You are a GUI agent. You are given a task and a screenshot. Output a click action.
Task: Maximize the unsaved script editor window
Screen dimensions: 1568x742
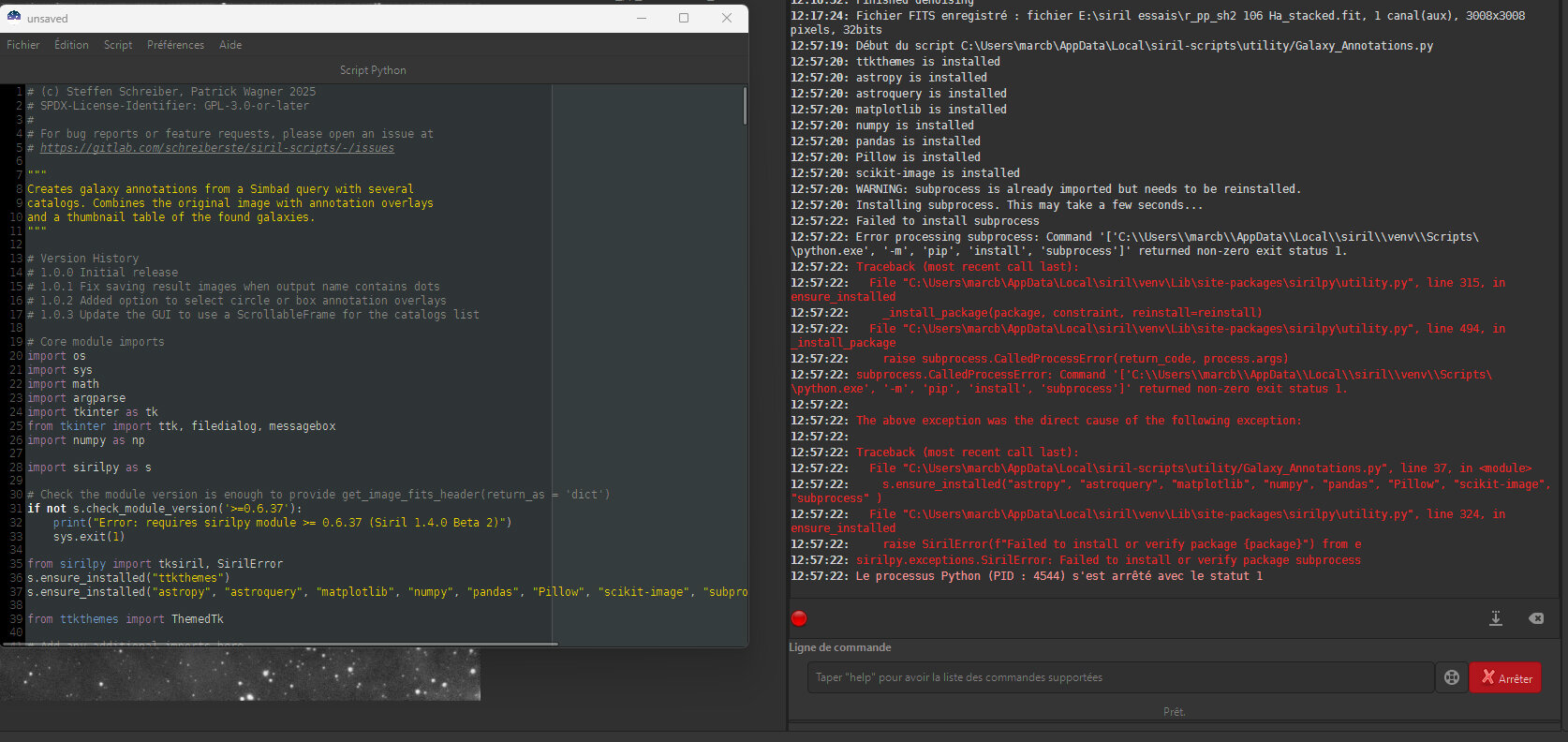pyautogui.click(x=684, y=18)
